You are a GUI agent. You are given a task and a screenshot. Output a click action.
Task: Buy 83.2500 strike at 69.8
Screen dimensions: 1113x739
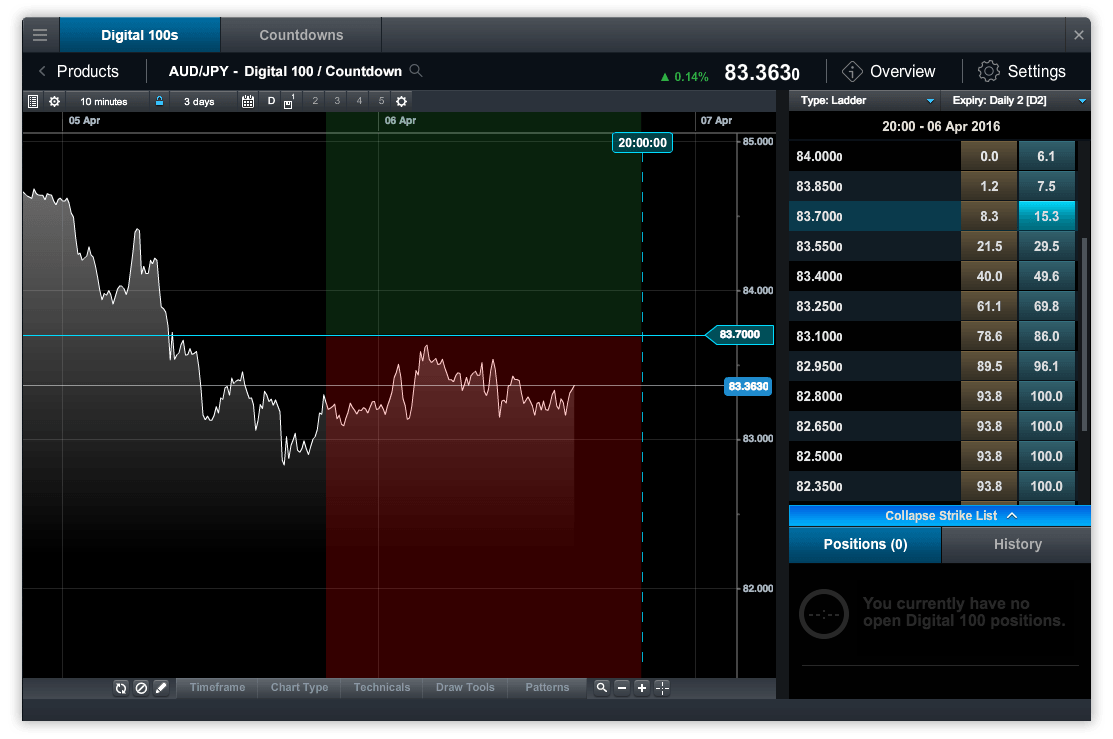(1046, 306)
